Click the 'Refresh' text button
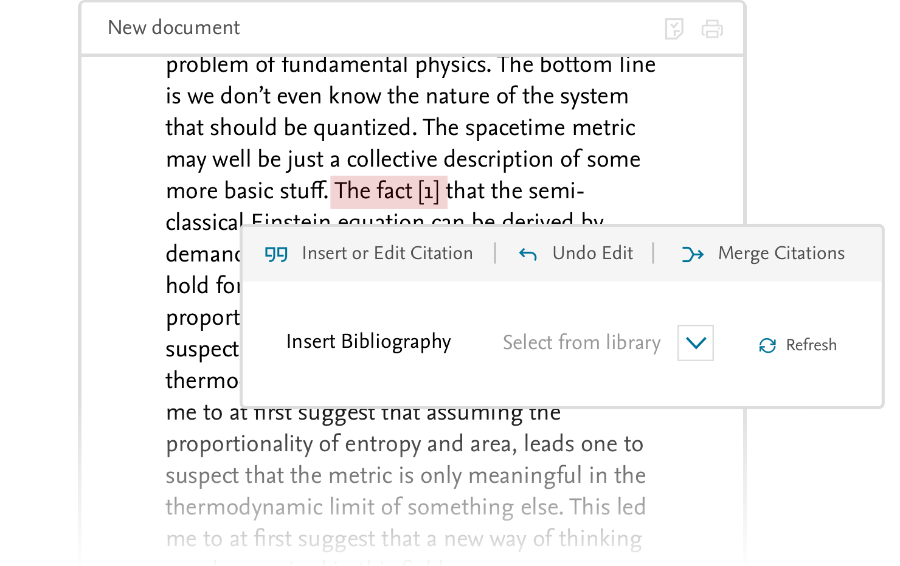 [x=811, y=345]
